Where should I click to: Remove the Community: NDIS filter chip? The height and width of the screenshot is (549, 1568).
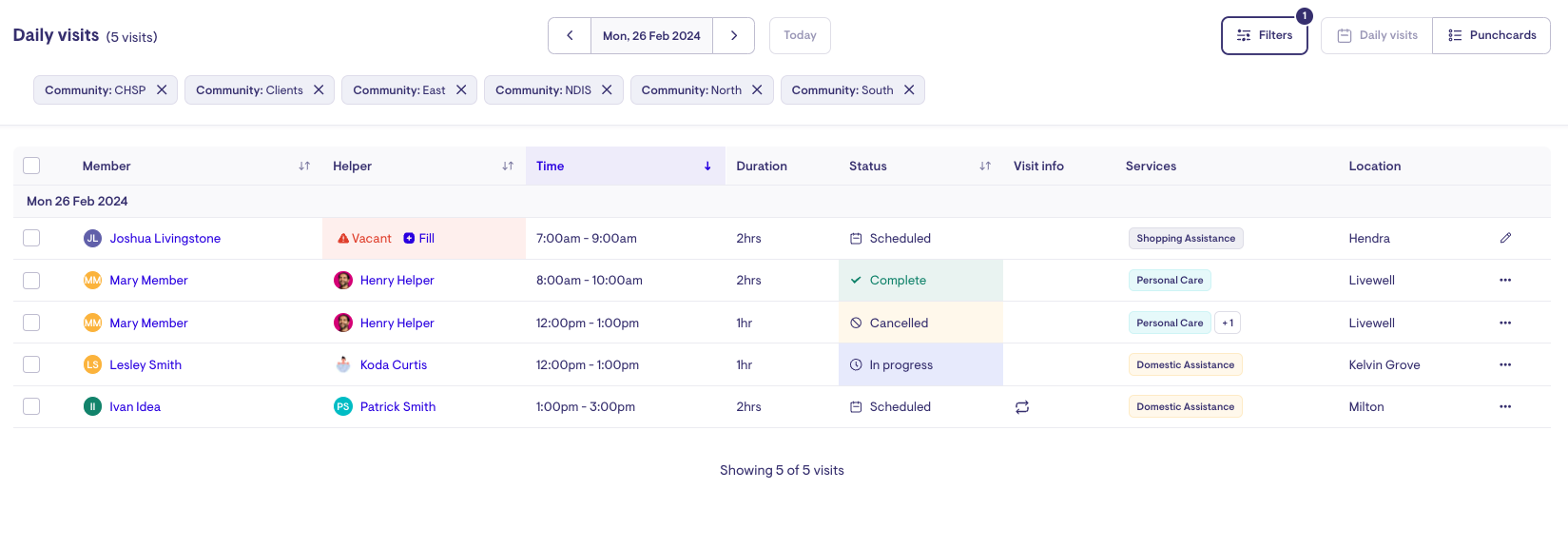point(607,90)
